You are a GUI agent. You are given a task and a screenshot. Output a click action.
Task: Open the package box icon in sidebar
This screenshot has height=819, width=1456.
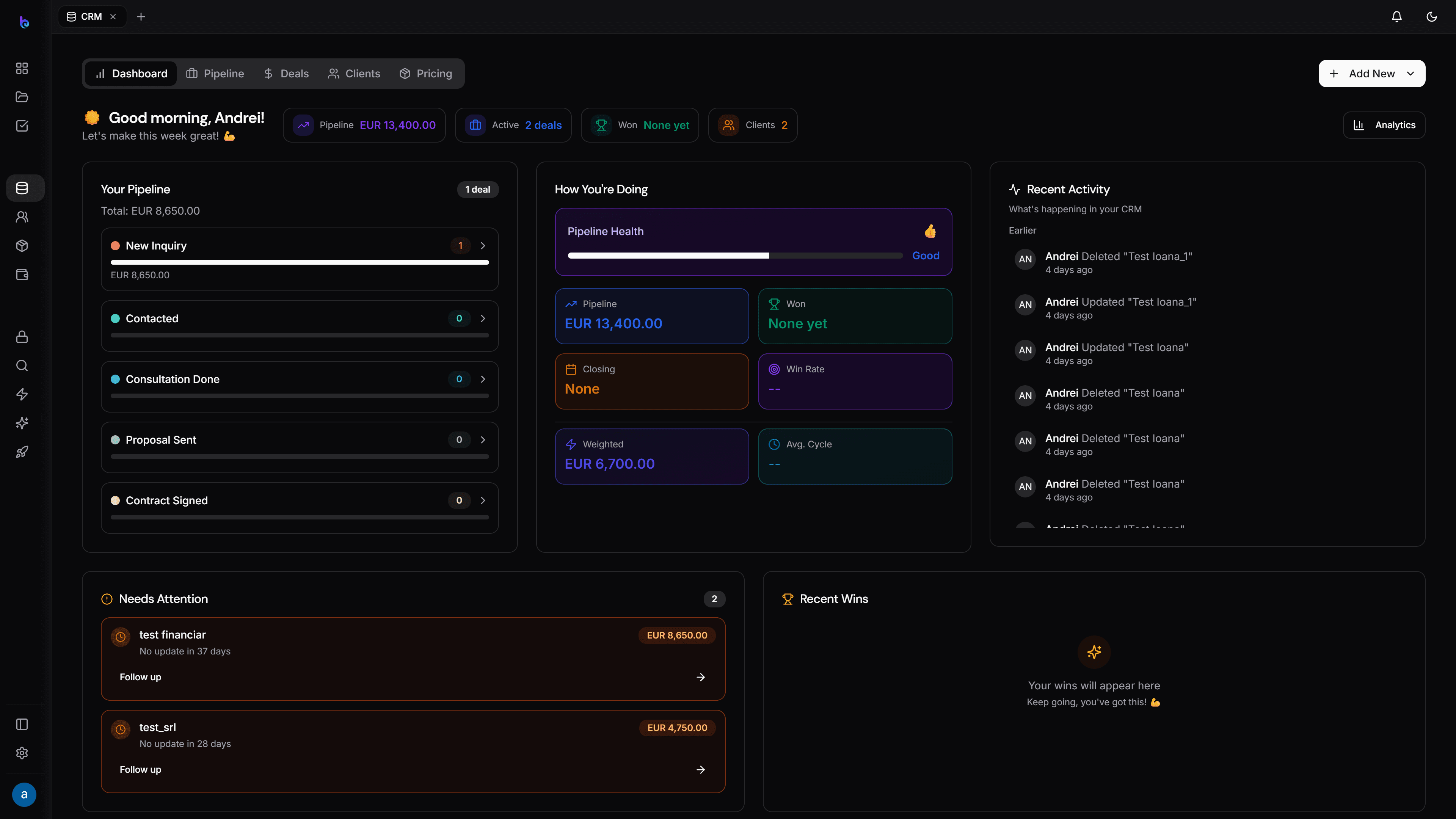point(22,246)
